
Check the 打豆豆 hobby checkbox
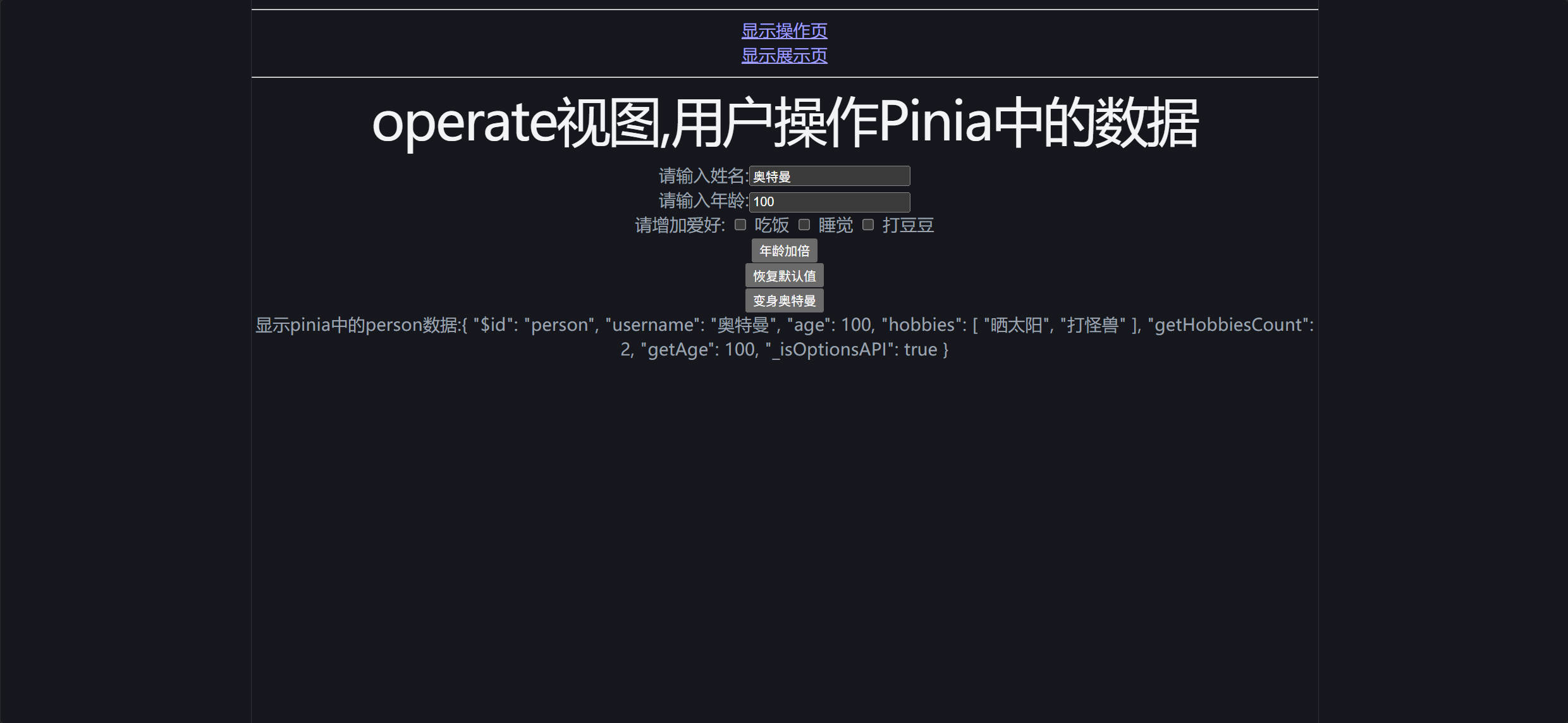[x=868, y=225]
